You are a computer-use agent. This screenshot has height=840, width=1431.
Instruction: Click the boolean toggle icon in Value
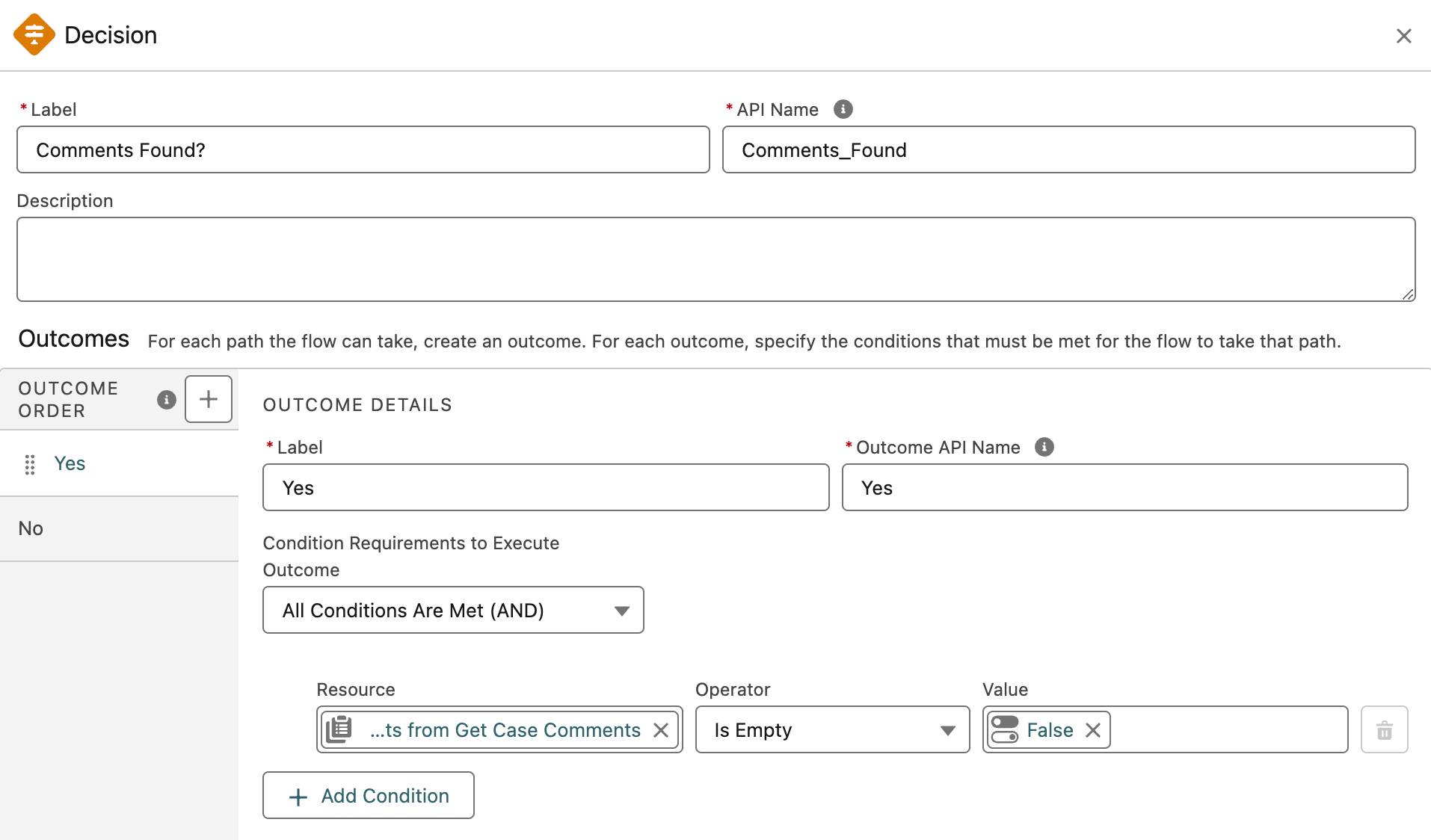tap(1005, 729)
